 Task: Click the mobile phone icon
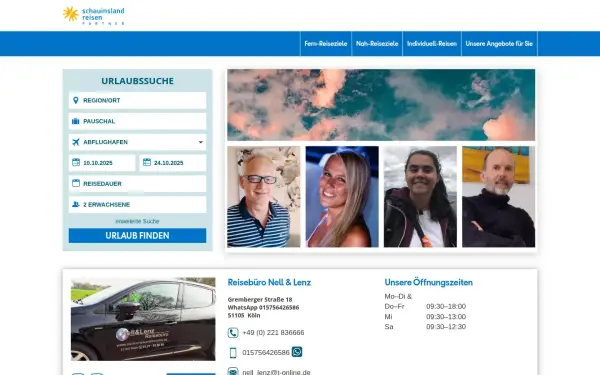click(233, 352)
